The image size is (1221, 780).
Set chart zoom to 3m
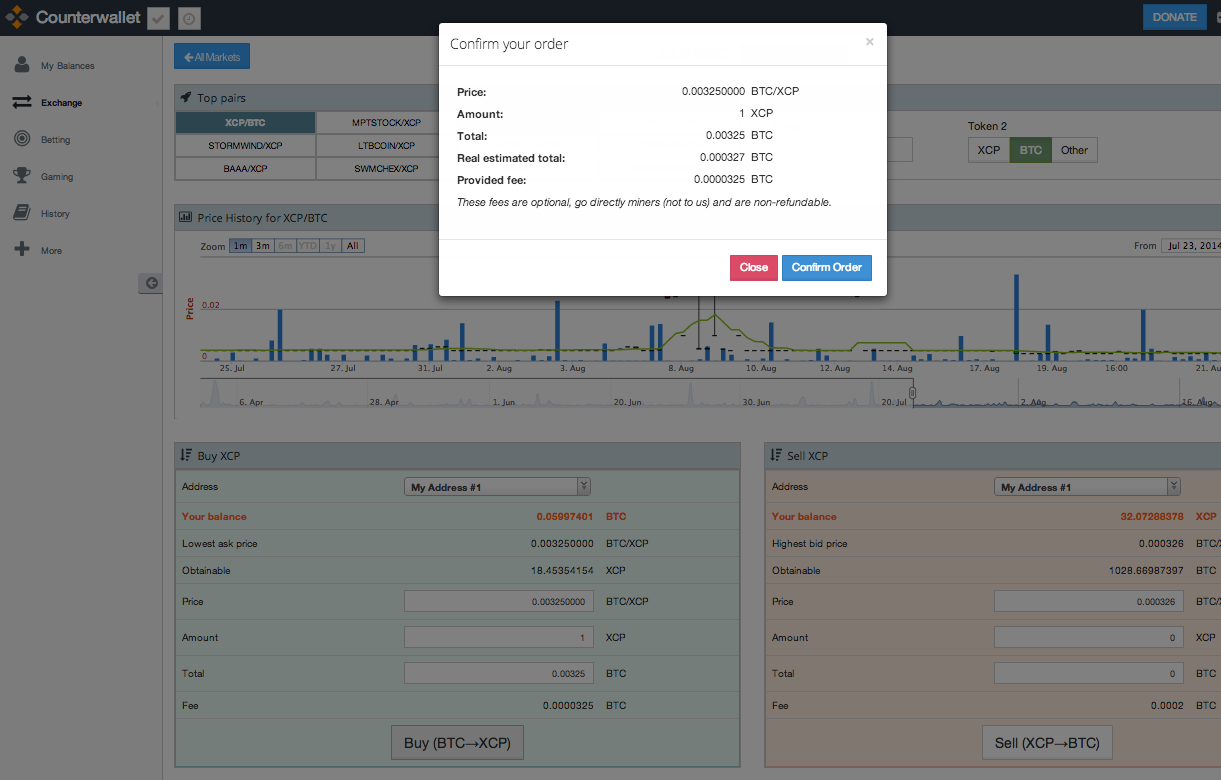(262, 246)
